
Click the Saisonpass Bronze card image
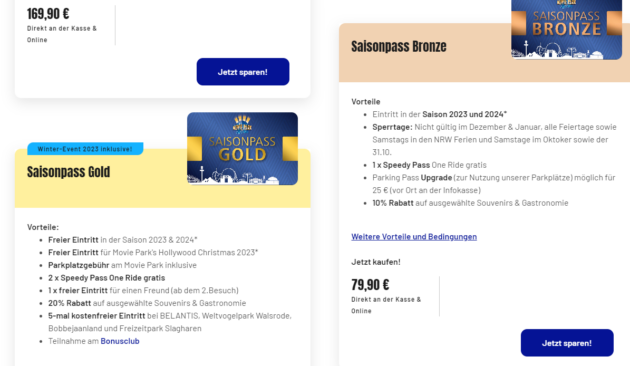click(x=567, y=29)
